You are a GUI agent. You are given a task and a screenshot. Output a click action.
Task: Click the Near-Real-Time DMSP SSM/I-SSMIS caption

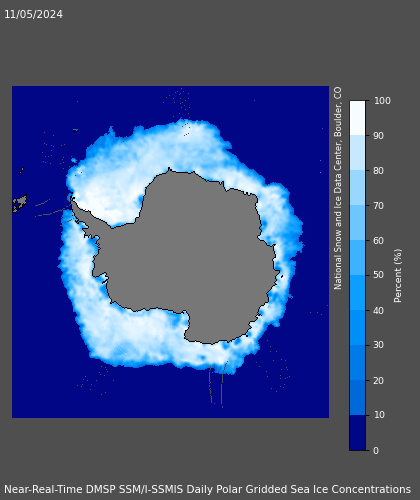(x=207, y=489)
